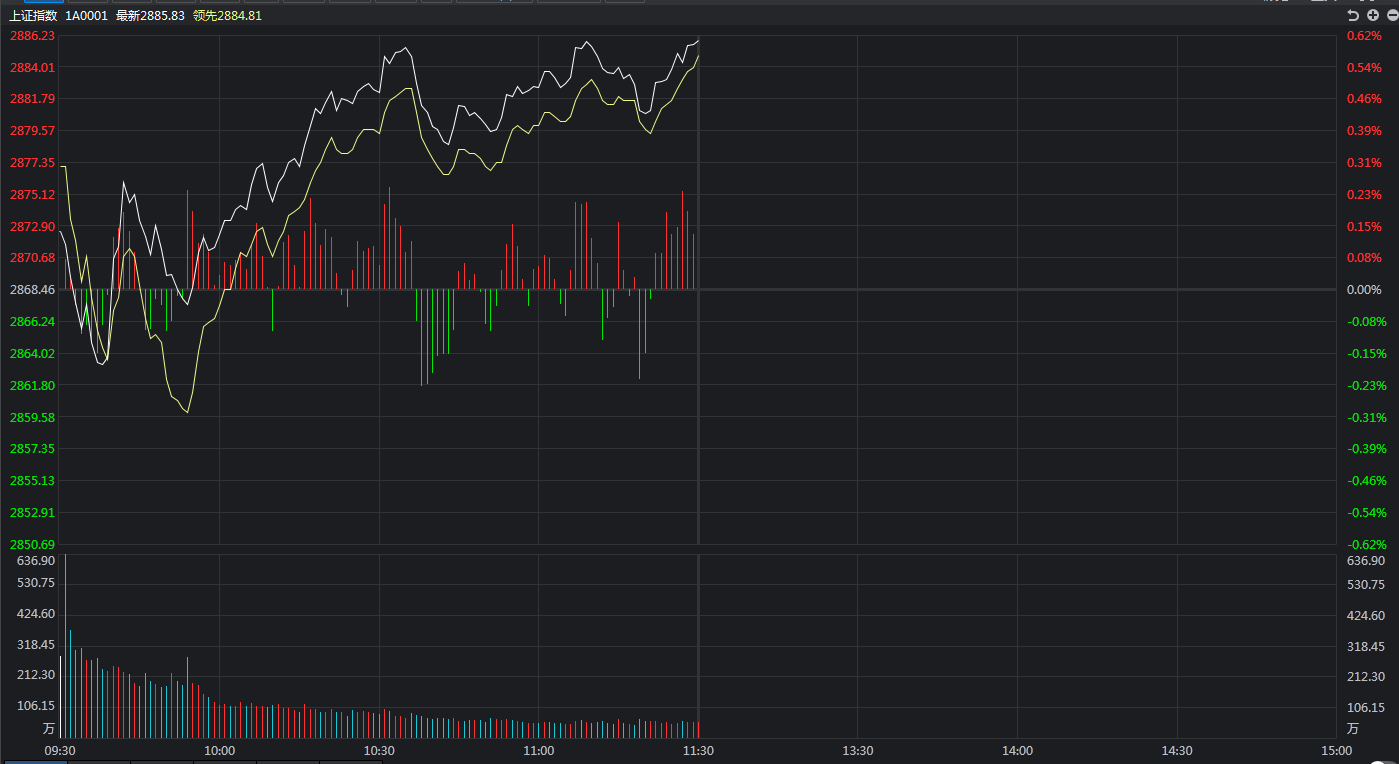This screenshot has height=764, width=1399.
Task: Click the 领先2884.81 leading value readout
Action: [227, 16]
